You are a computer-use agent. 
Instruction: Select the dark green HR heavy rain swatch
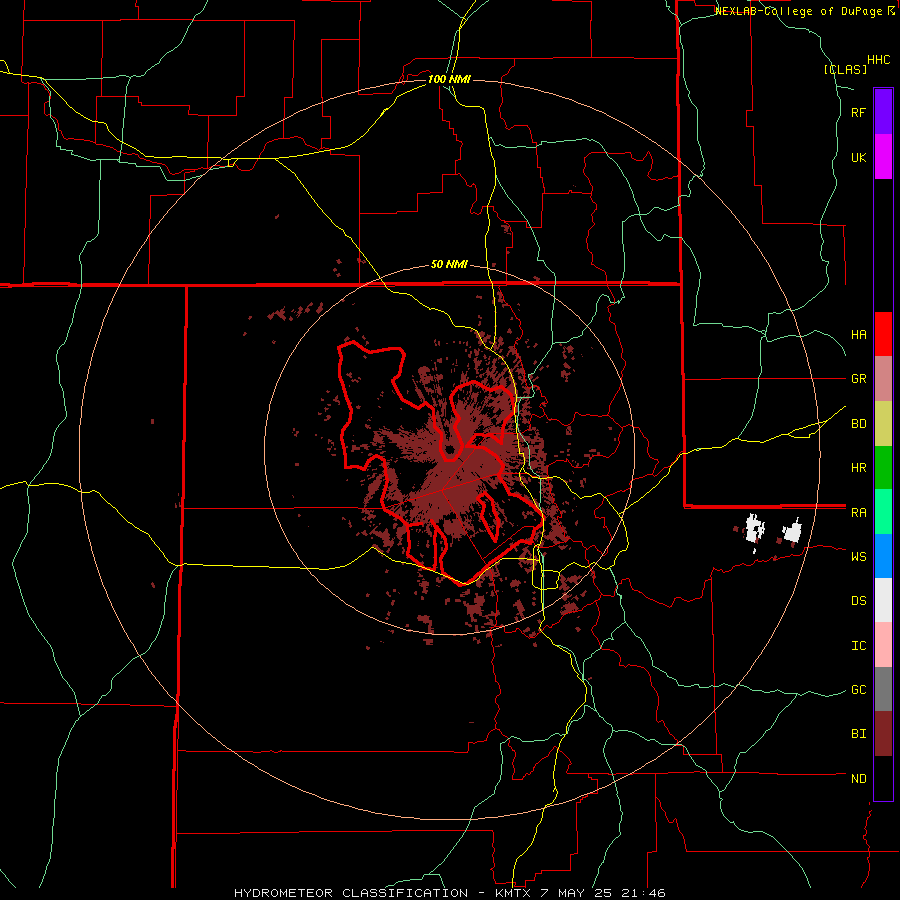click(883, 468)
